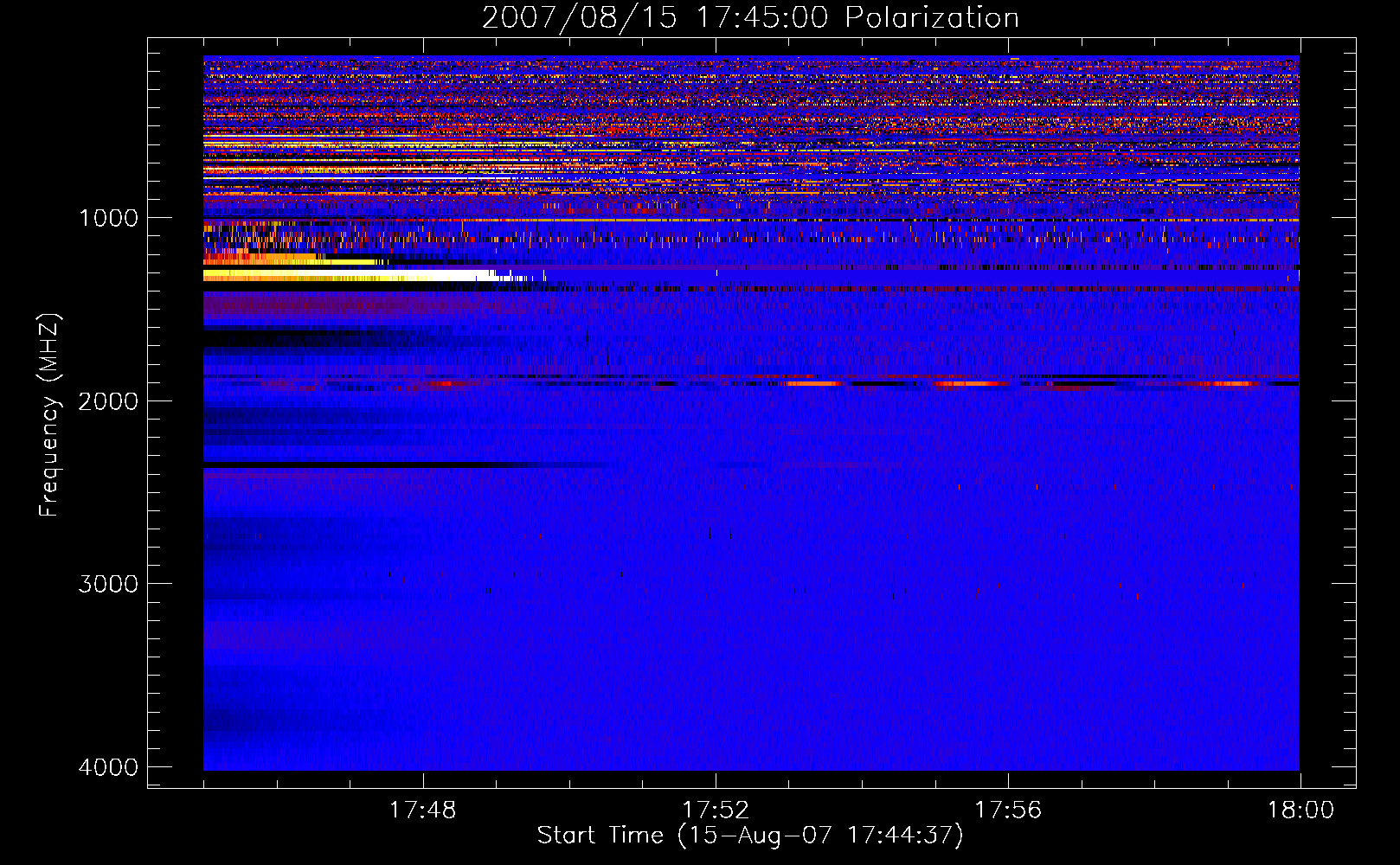The width and height of the screenshot is (1400, 865).
Task: Select the 'Frequency (MHZ)' y-axis label
Action: point(49,415)
